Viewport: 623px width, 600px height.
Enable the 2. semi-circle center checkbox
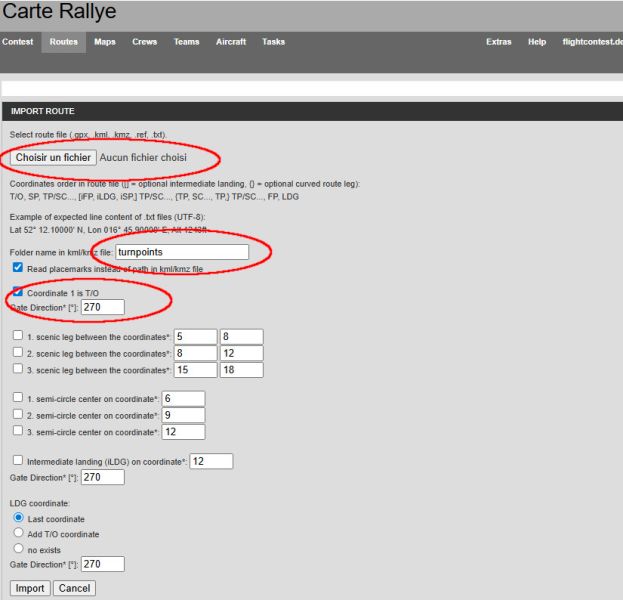pos(18,414)
